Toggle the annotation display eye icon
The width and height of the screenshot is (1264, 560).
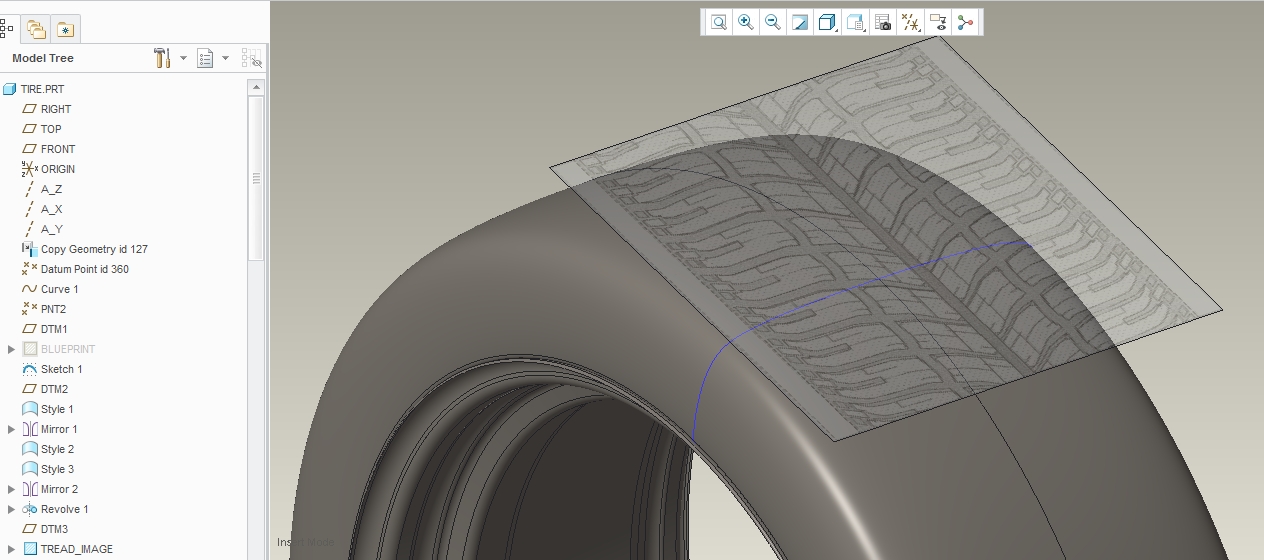click(938, 22)
